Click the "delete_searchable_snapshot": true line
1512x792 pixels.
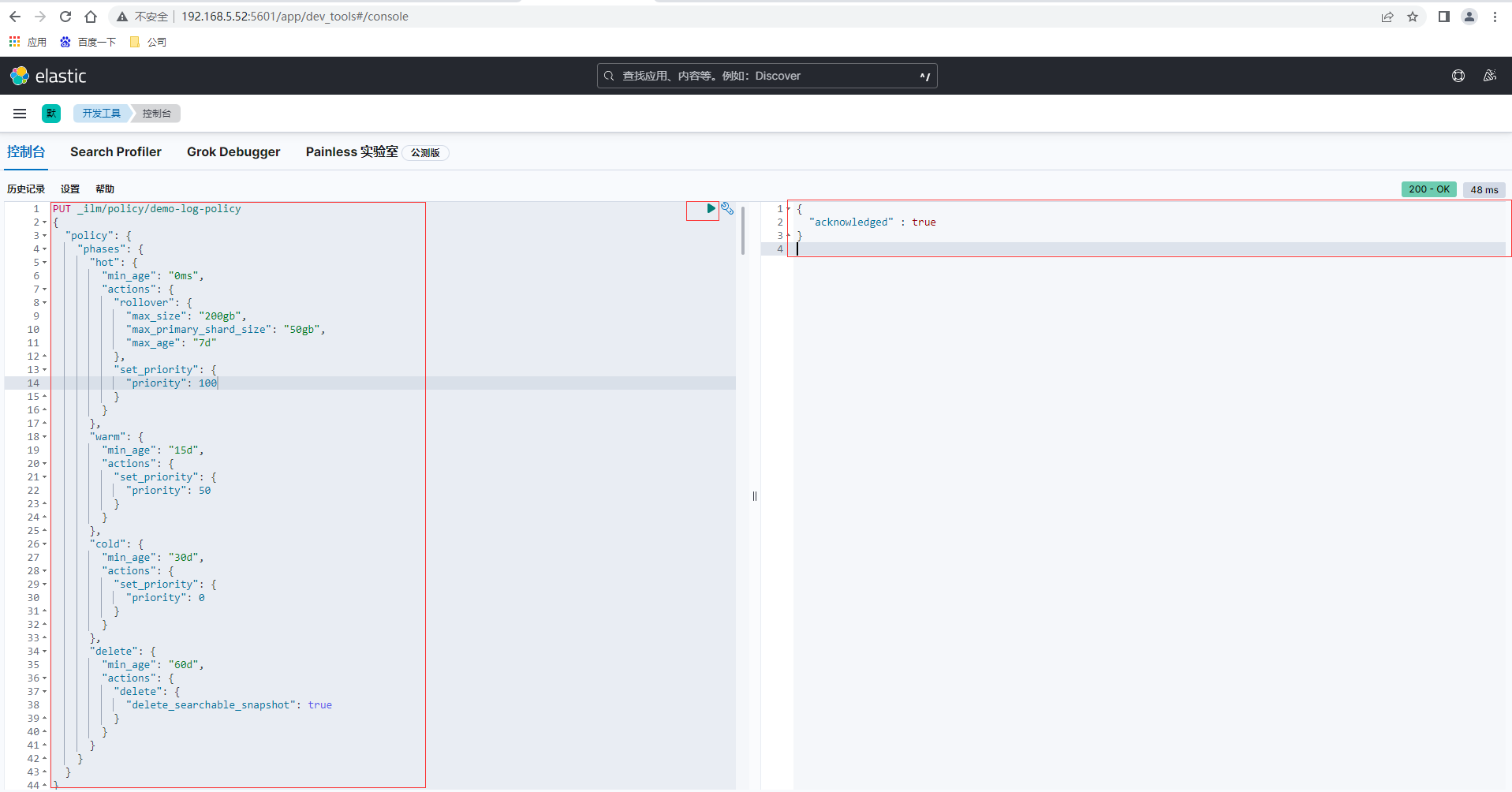(x=229, y=705)
